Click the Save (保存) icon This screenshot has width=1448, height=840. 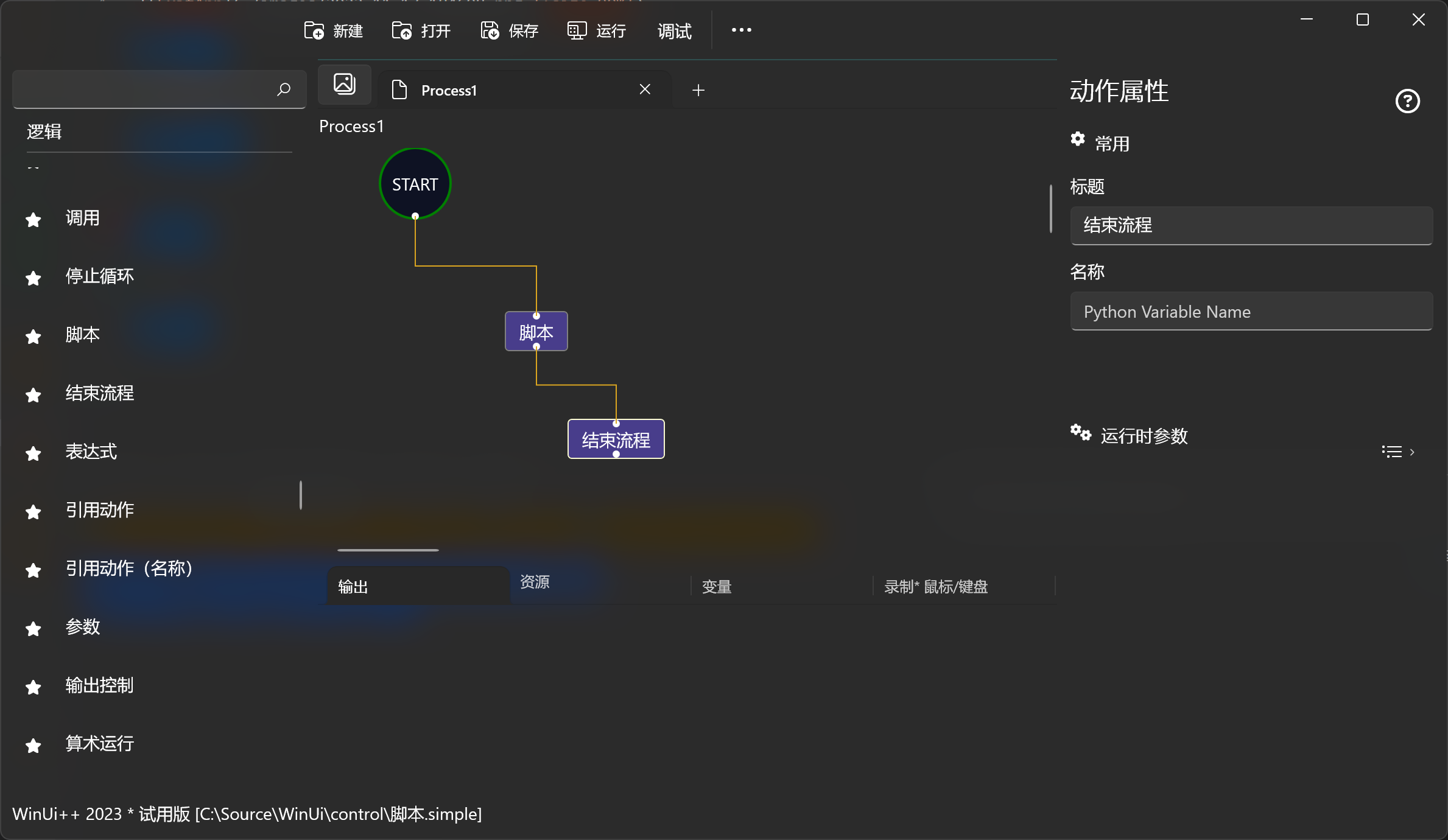click(490, 30)
